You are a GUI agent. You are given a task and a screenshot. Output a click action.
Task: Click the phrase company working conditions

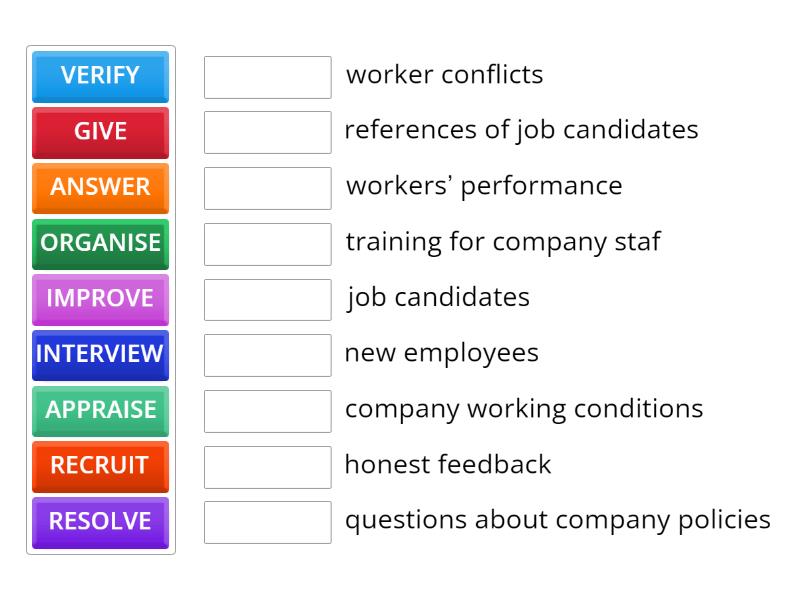point(524,409)
